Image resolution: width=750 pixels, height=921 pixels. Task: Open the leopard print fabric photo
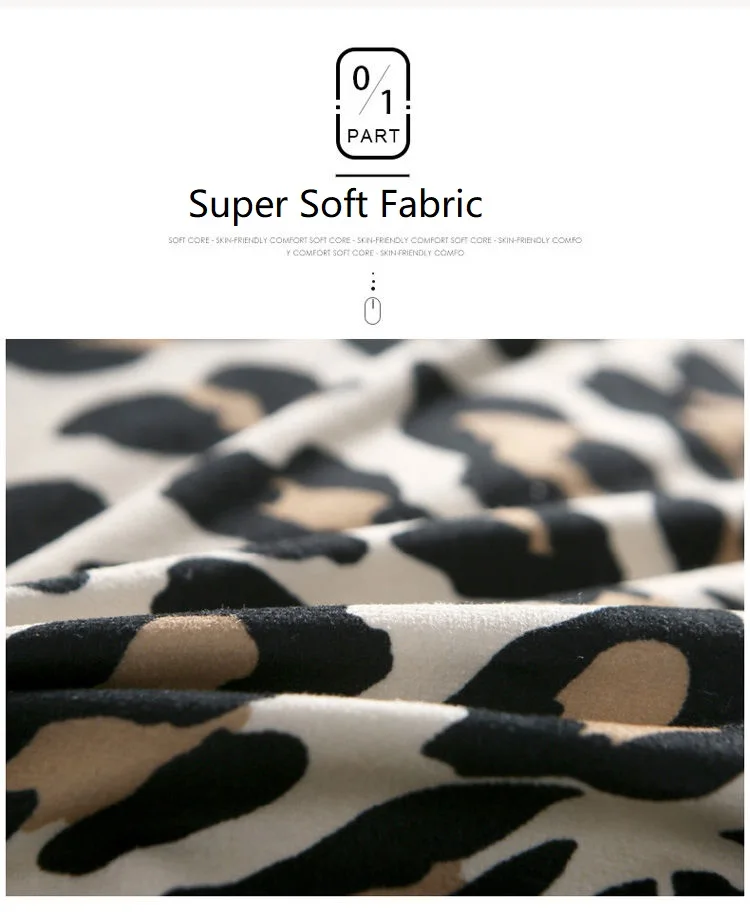375,617
